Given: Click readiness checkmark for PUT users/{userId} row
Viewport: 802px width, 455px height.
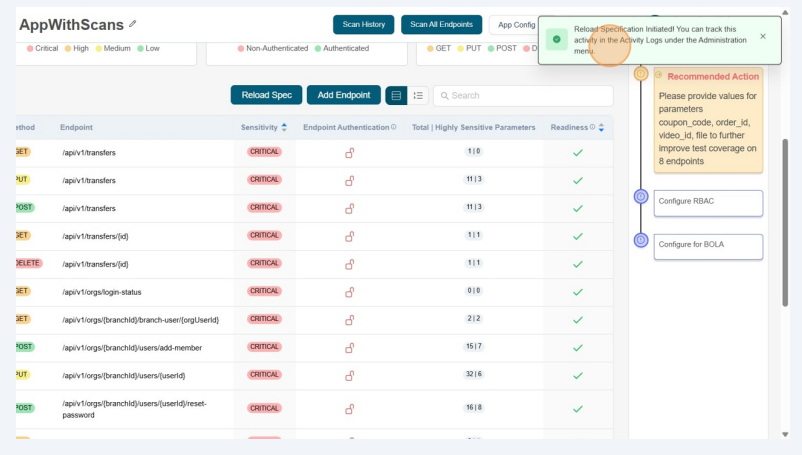Looking at the screenshot, I should pyautogui.click(x=578, y=376).
